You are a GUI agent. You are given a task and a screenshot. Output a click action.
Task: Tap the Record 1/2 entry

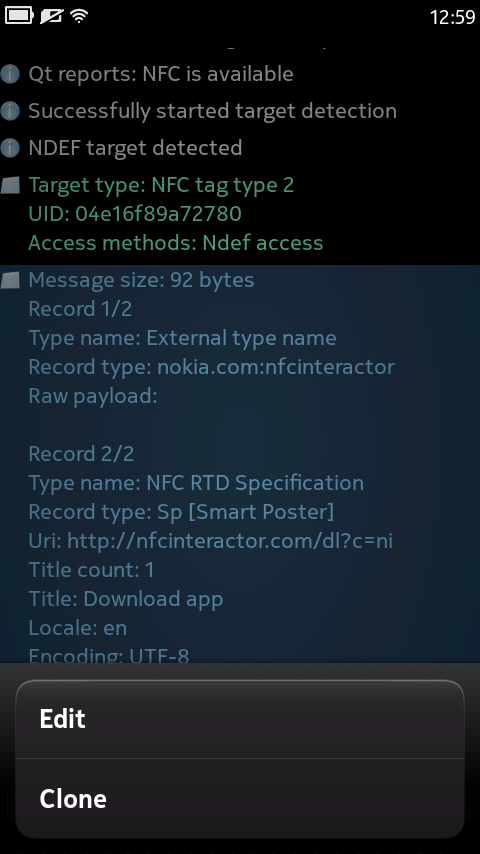(x=80, y=309)
